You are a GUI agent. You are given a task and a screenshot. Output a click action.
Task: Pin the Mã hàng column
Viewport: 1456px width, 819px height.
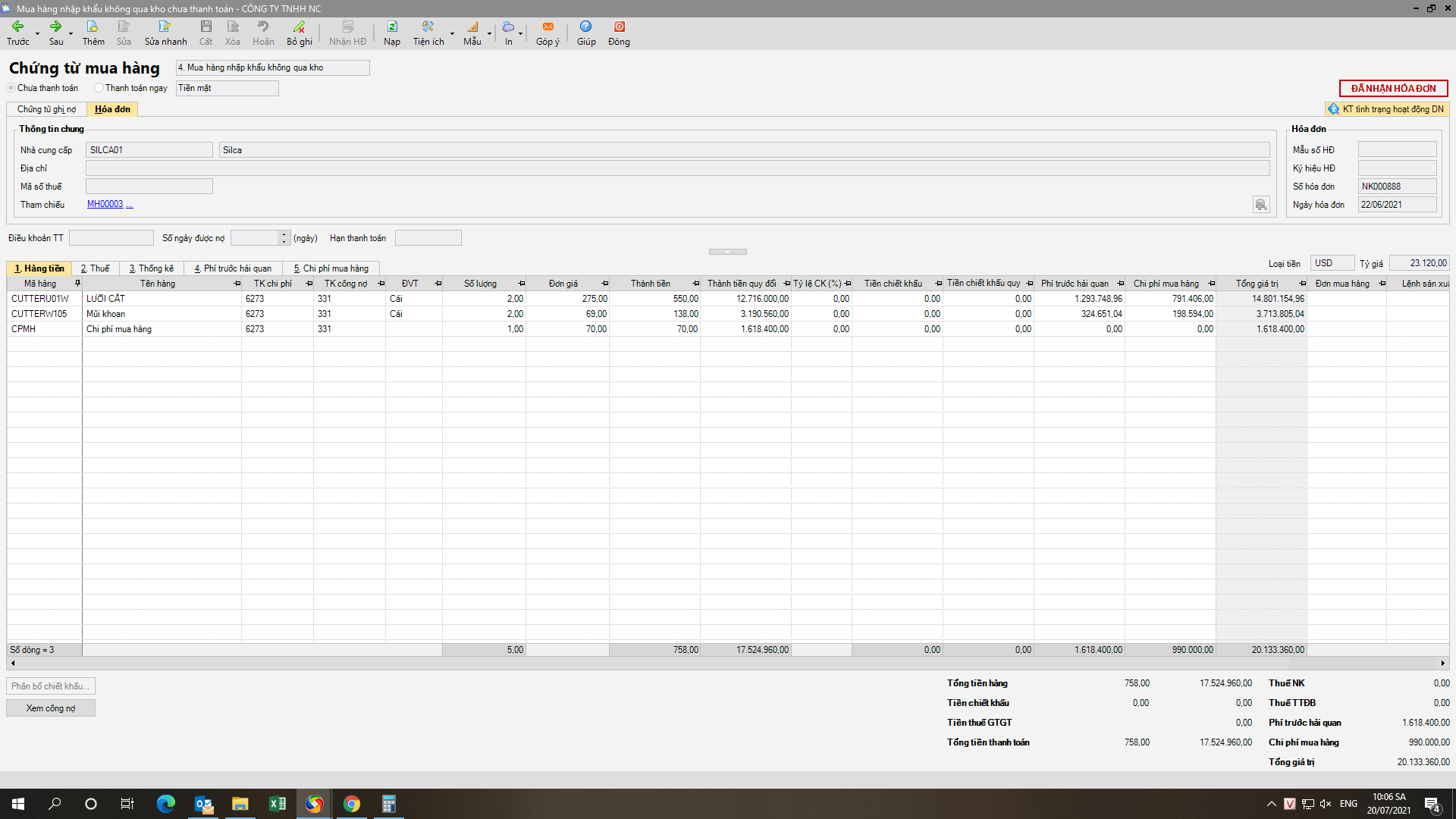click(77, 284)
